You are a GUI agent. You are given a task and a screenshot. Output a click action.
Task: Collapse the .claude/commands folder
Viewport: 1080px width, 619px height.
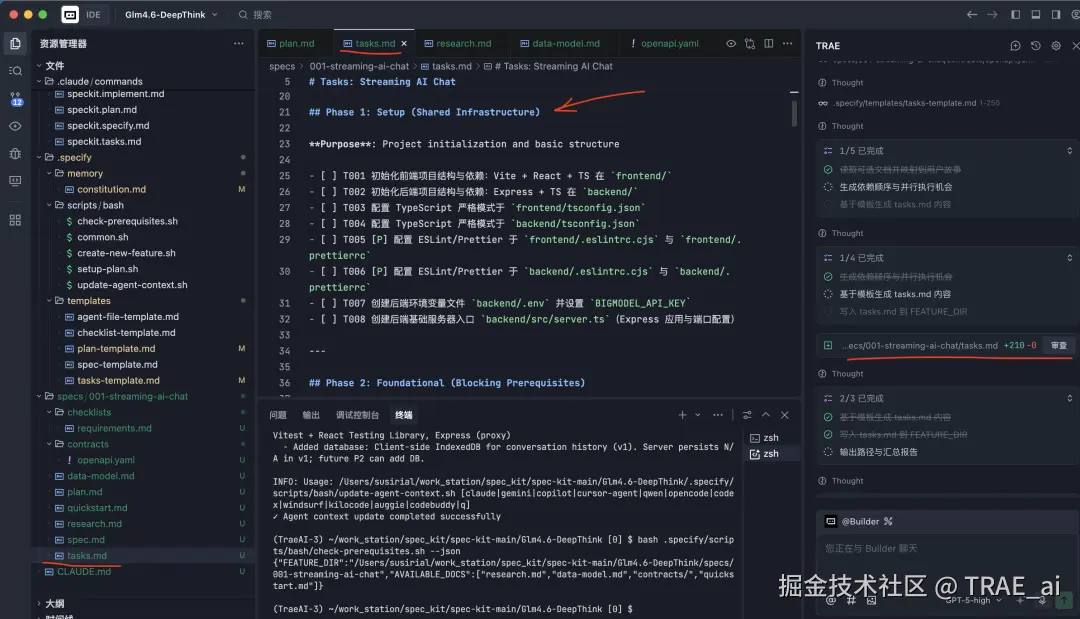click(39, 81)
